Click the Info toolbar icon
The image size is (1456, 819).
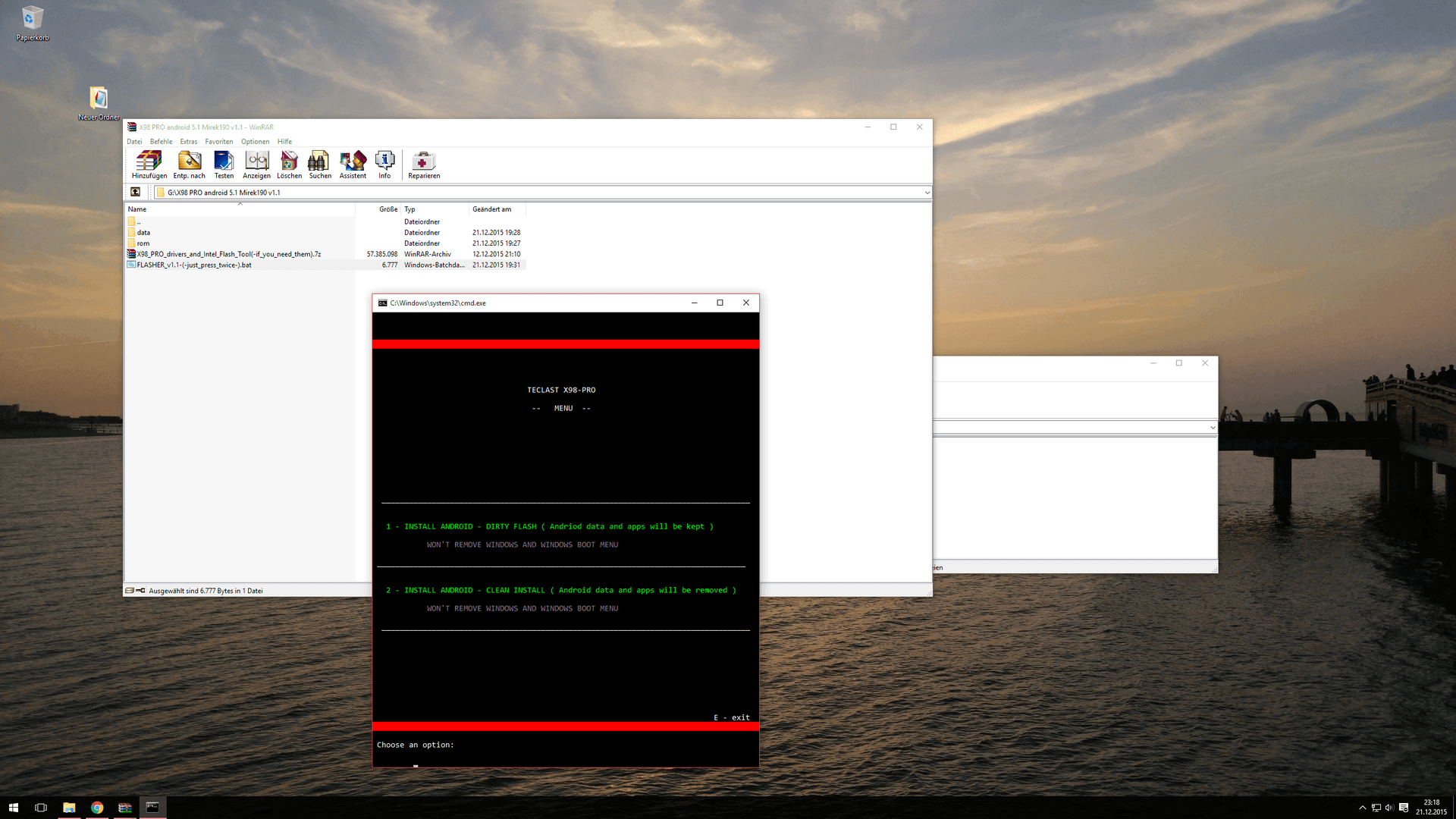(384, 165)
